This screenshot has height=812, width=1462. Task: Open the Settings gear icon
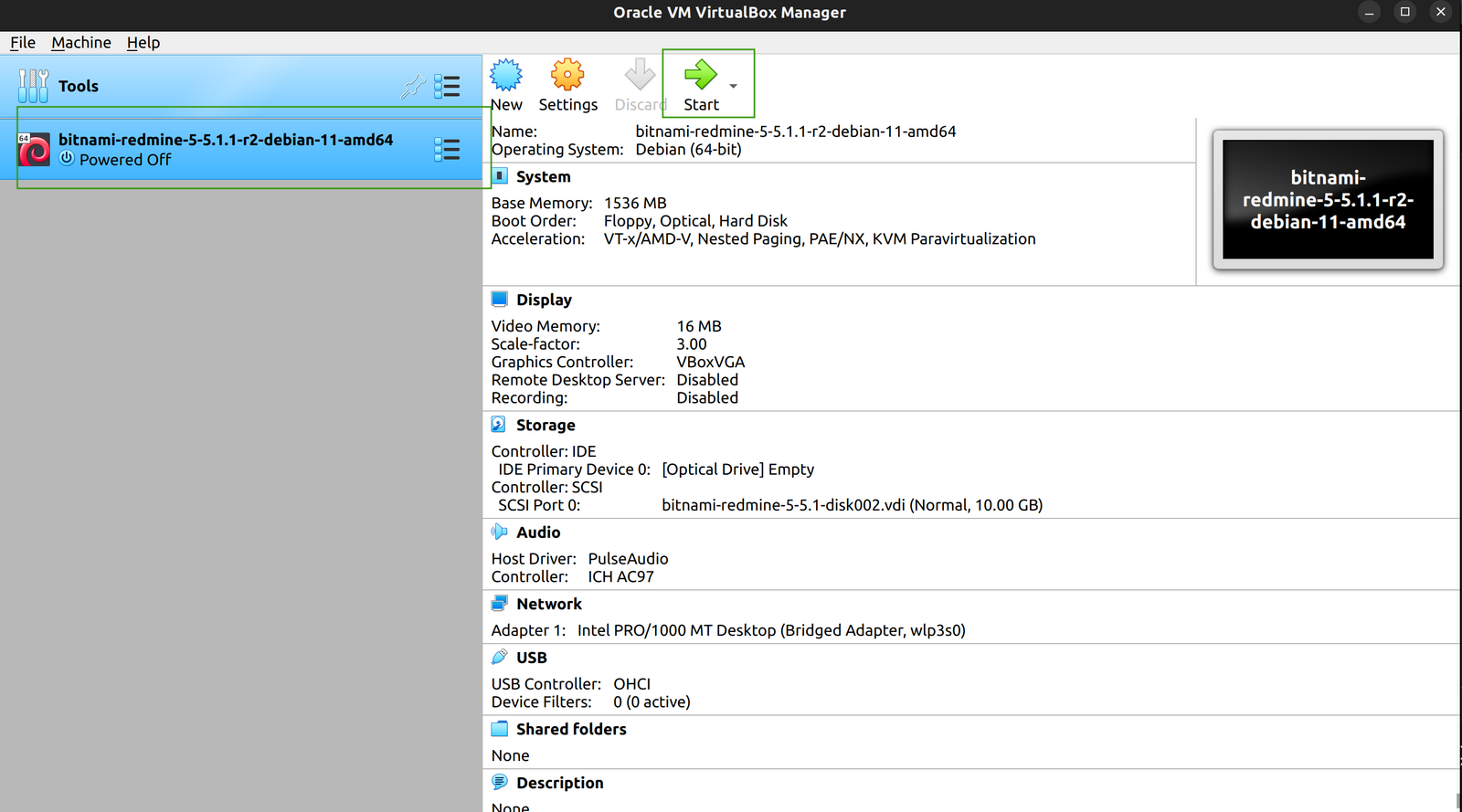tap(567, 76)
